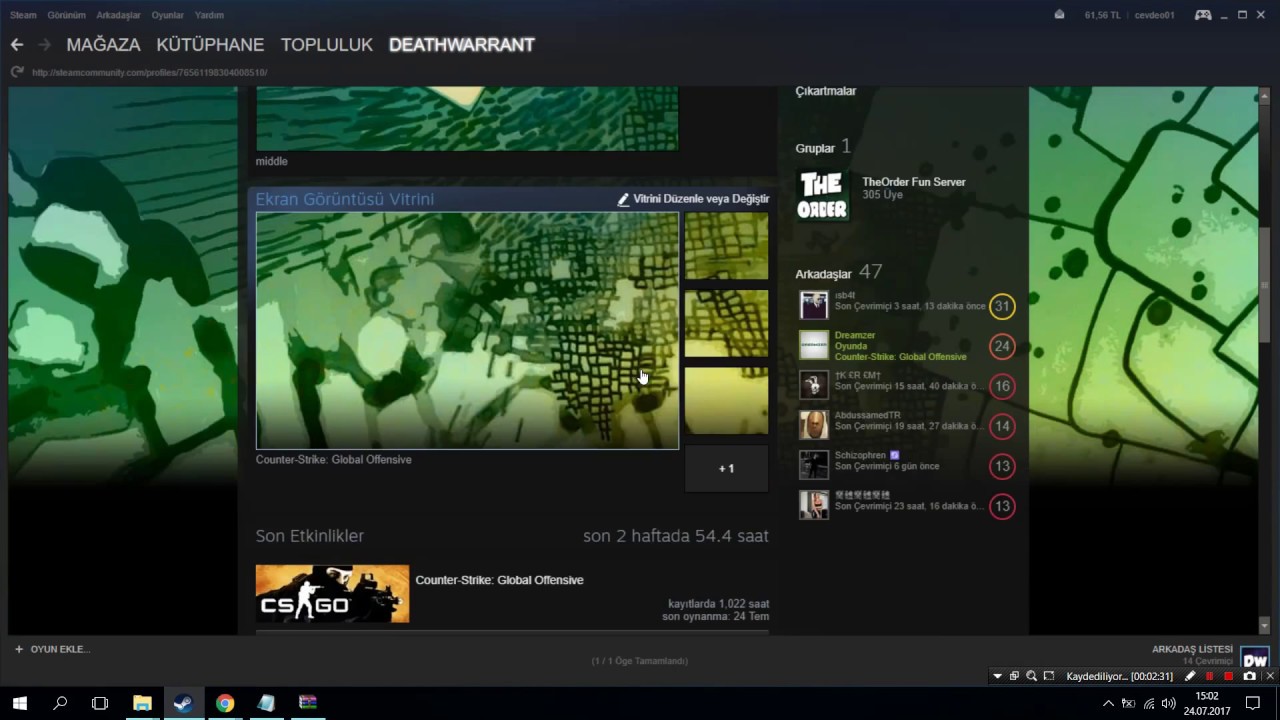Screen dimensions: 1280x720
Task: Click the 61,56 TL wallet balance
Action: point(1103,15)
